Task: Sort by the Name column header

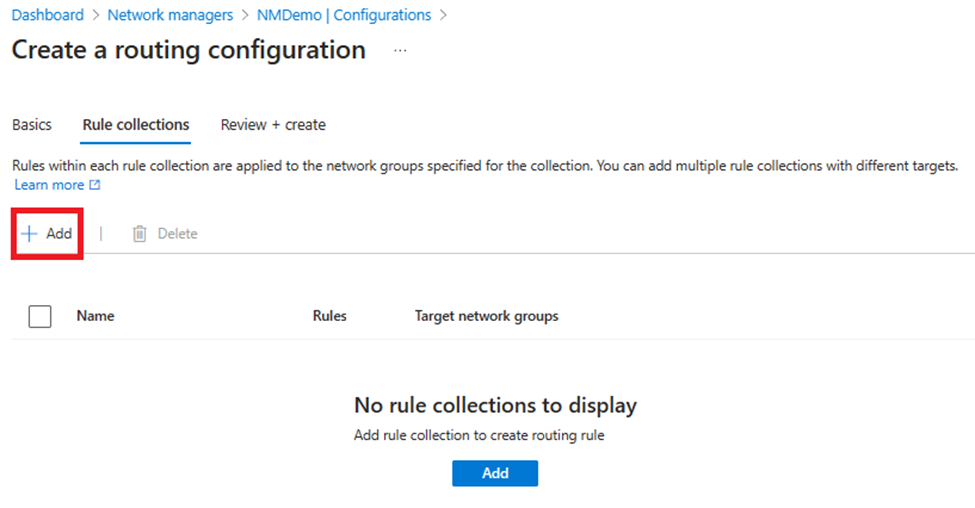Action: (x=95, y=316)
